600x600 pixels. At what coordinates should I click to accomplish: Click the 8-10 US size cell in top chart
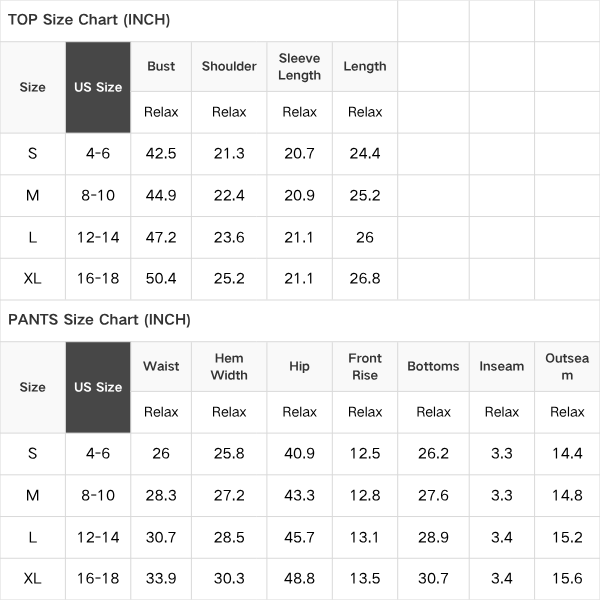98,196
